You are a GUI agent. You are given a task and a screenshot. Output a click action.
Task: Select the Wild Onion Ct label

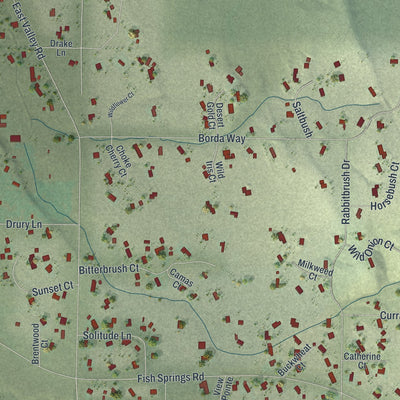[x=371, y=249]
